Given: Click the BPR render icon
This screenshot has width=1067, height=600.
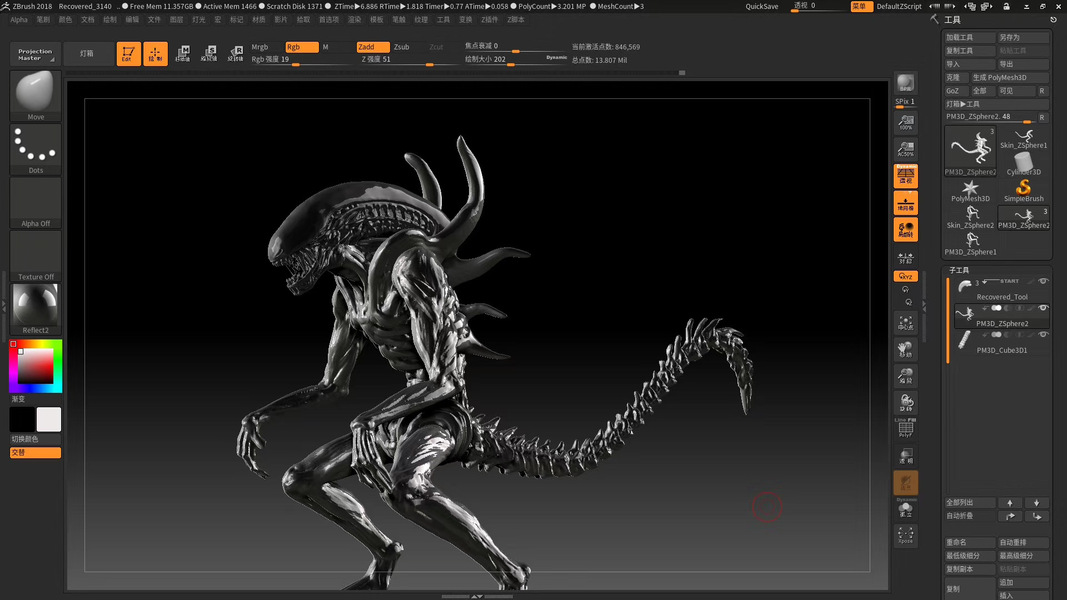Looking at the screenshot, I should point(905,83).
